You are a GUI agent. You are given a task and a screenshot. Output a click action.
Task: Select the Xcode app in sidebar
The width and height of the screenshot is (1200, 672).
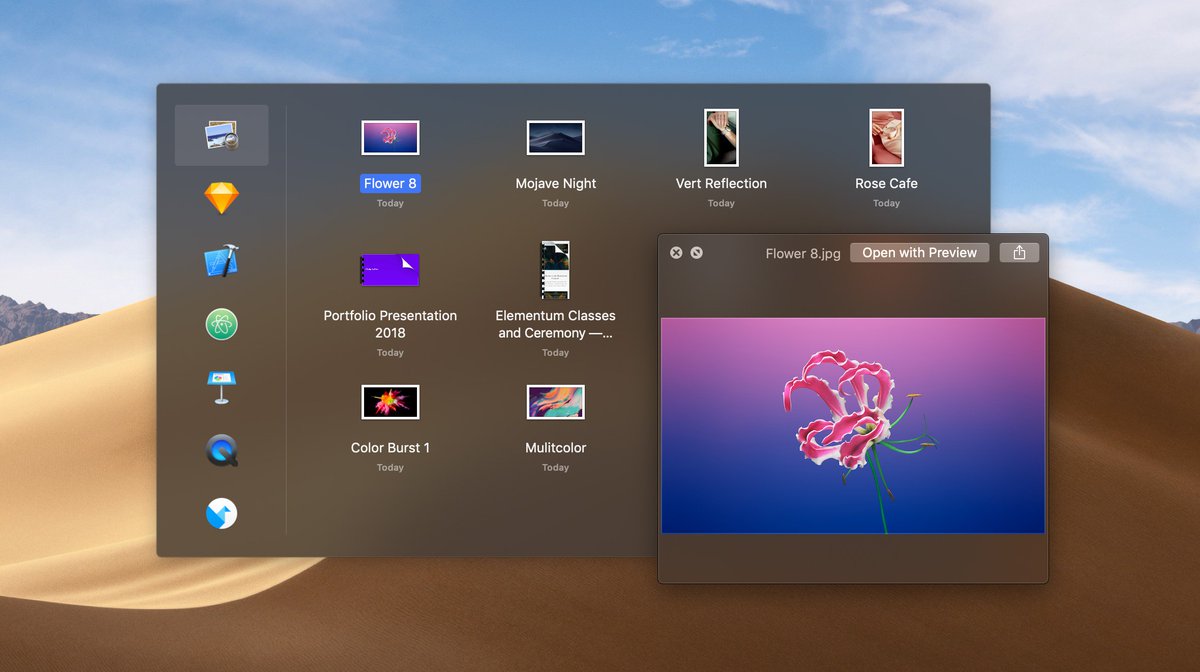[x=221, y=261]
